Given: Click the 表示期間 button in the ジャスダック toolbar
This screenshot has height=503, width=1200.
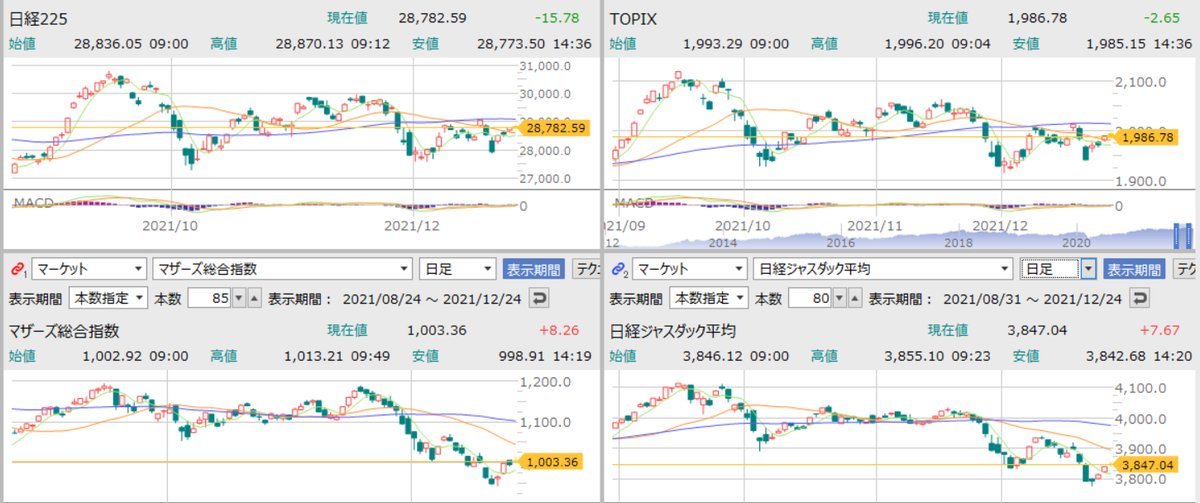Looking at the screenshot, I should click(x=1134, y=269).
